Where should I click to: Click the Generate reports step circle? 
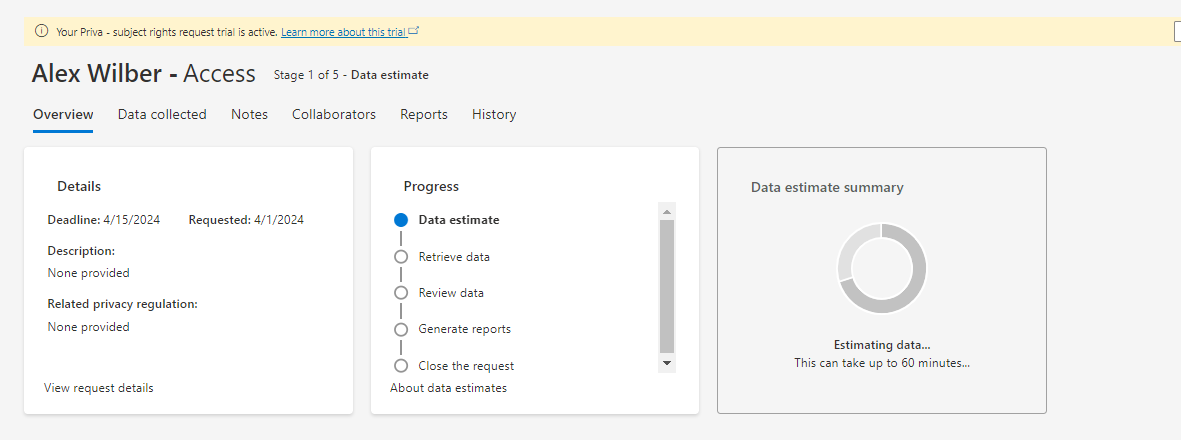pos(401,329)
